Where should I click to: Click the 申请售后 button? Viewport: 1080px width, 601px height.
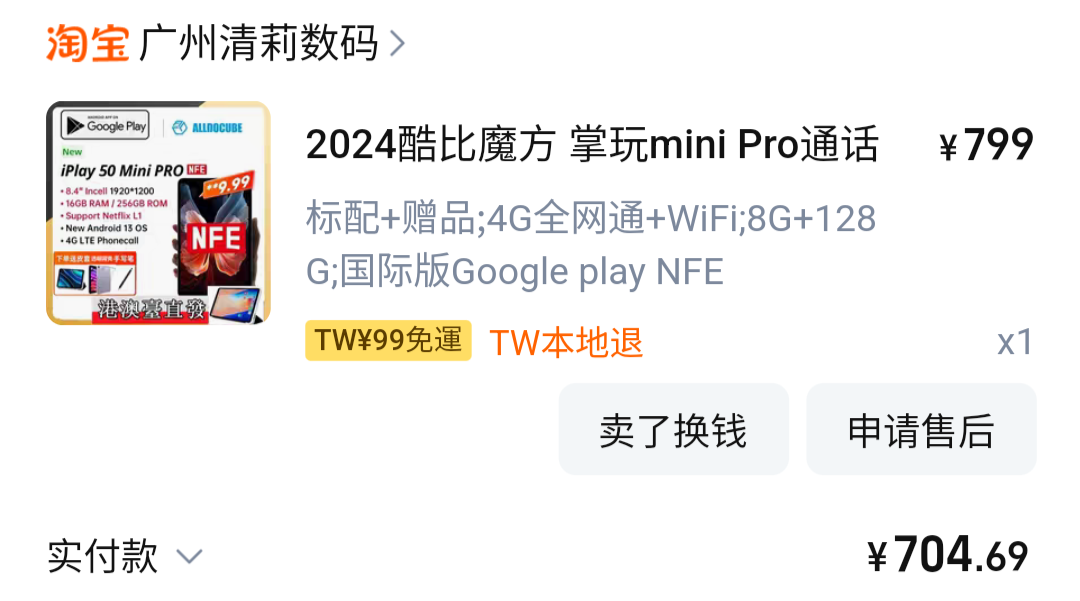point(922,430)
